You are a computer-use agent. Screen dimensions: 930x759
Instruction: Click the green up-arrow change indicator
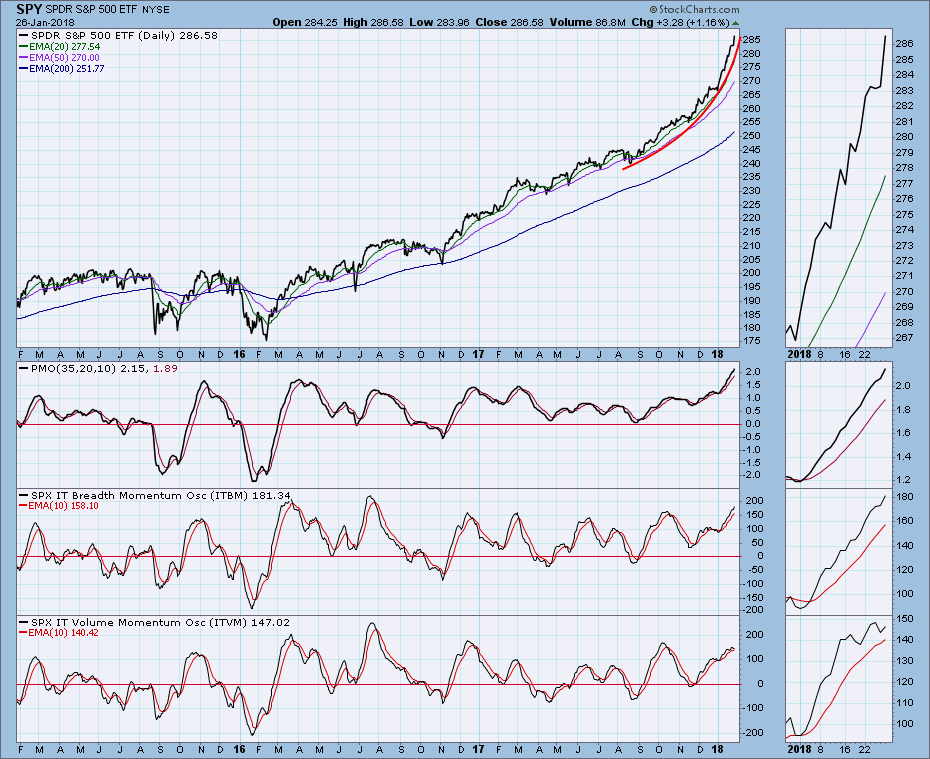pos(735,23)
